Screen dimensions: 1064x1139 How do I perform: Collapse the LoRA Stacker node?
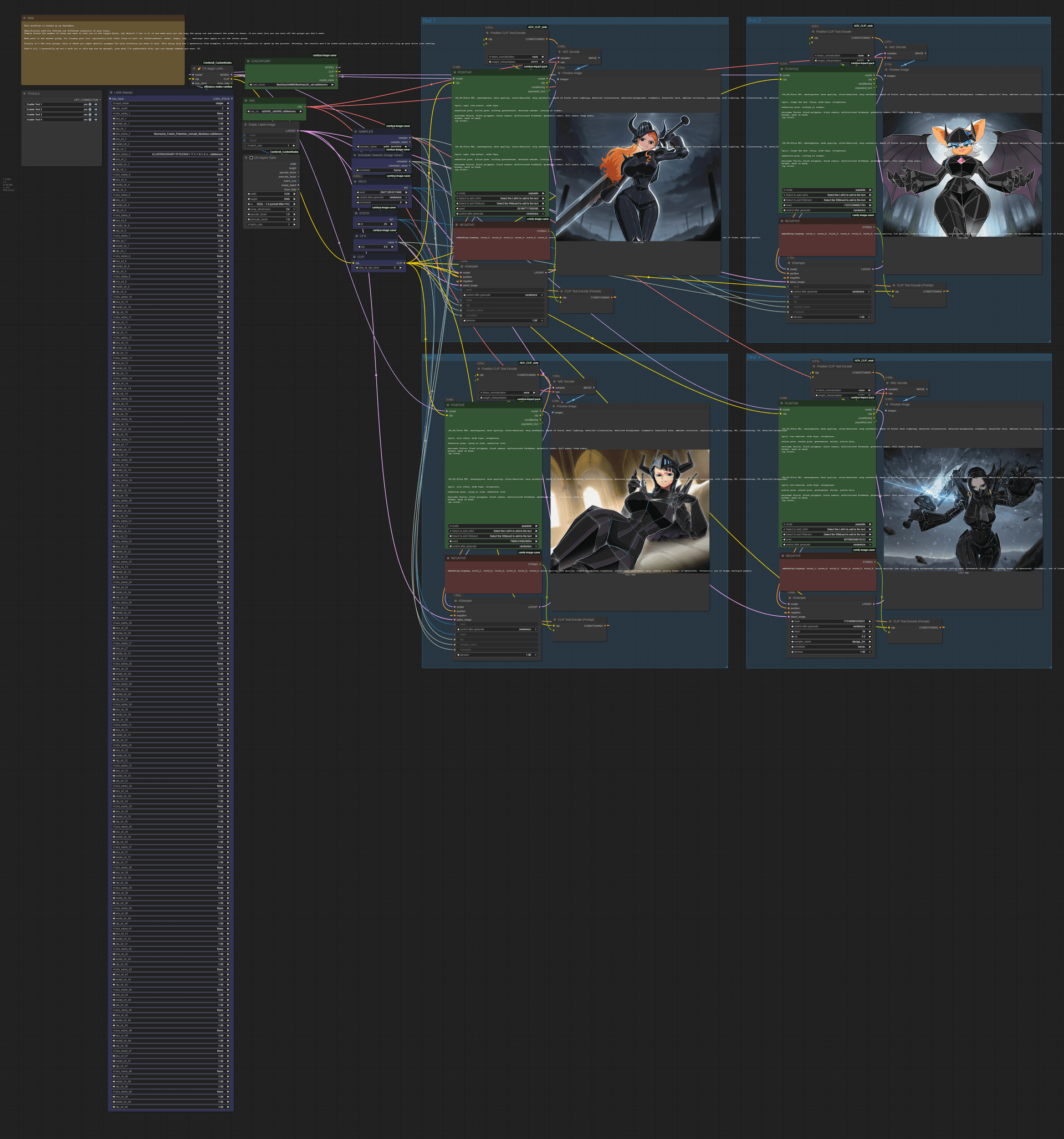(x=111, y=92)
